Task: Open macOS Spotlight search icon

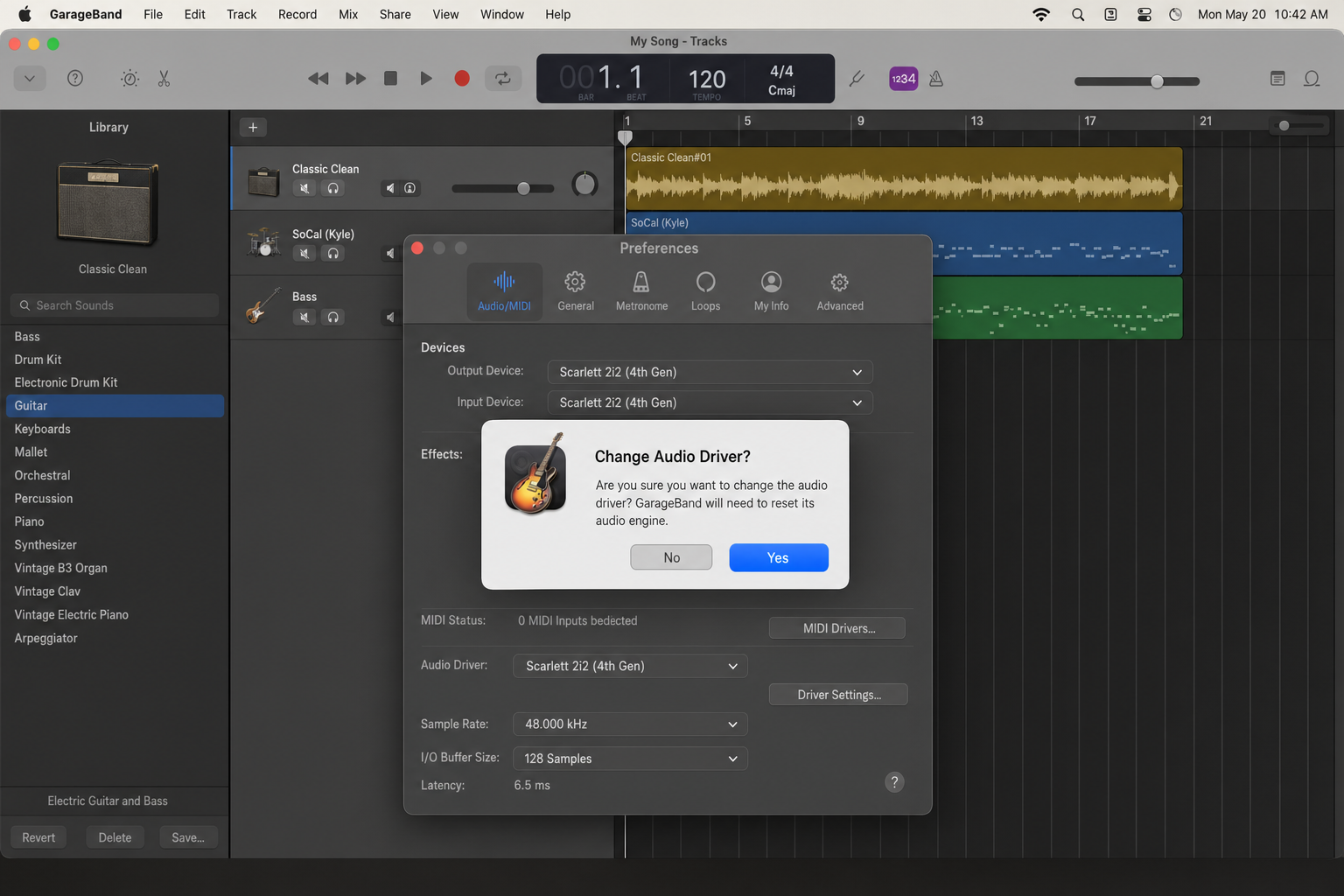Action: [1078, 14]
